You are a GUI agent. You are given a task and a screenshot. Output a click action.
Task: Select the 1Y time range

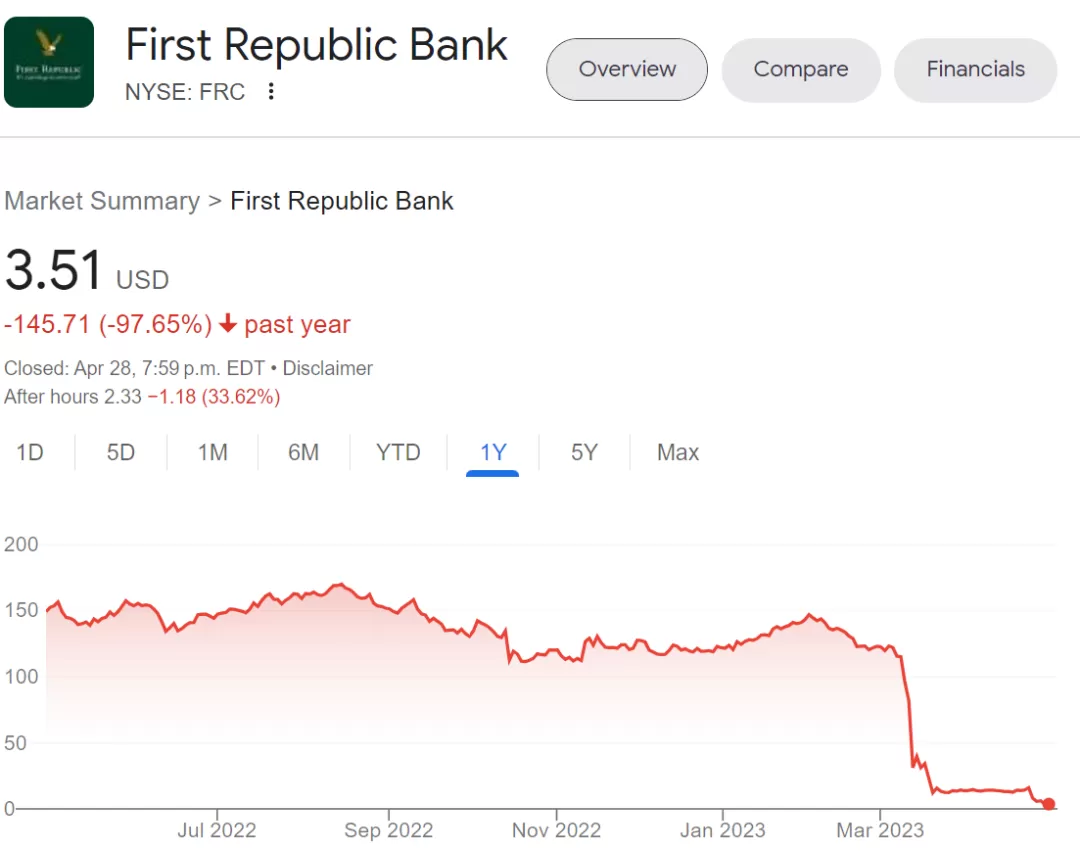tap(493, 452)
